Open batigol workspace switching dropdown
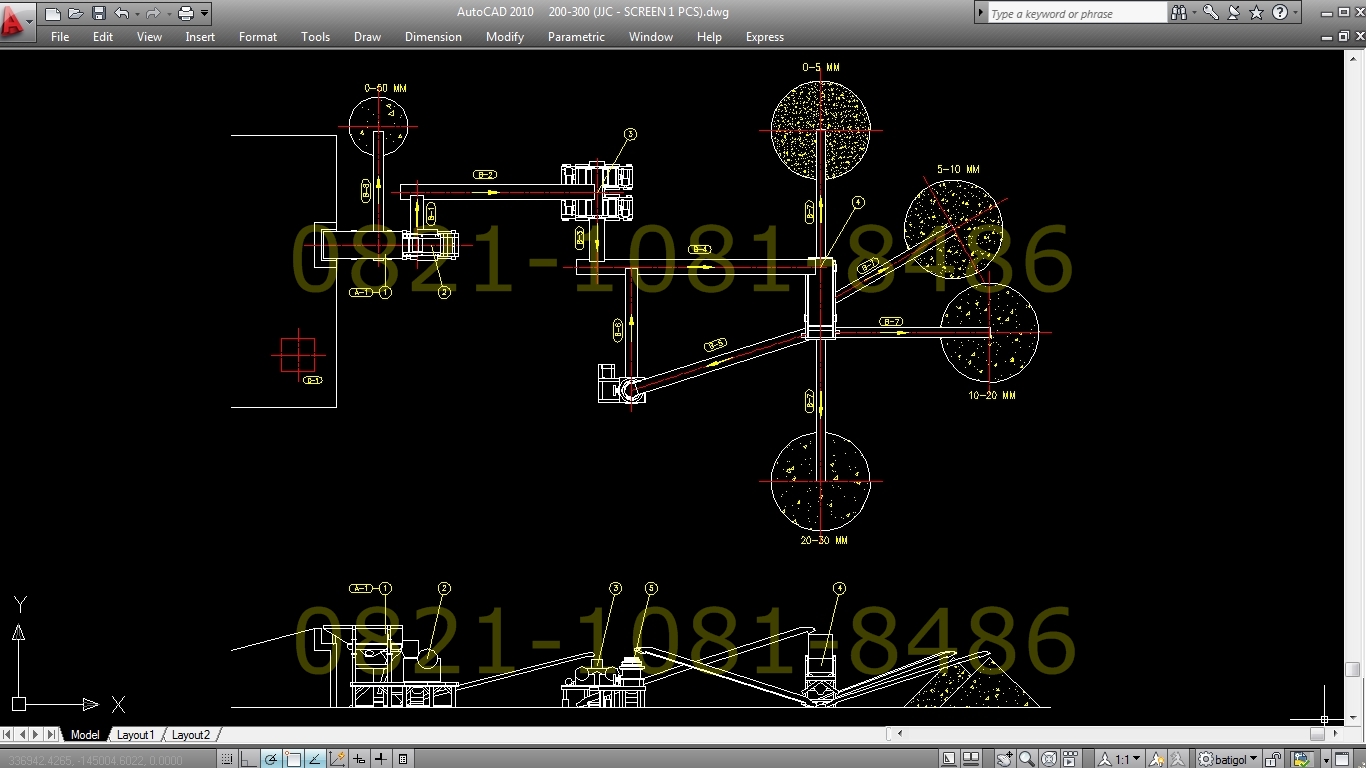The image size is (1366, 768). coord(1228,759)
